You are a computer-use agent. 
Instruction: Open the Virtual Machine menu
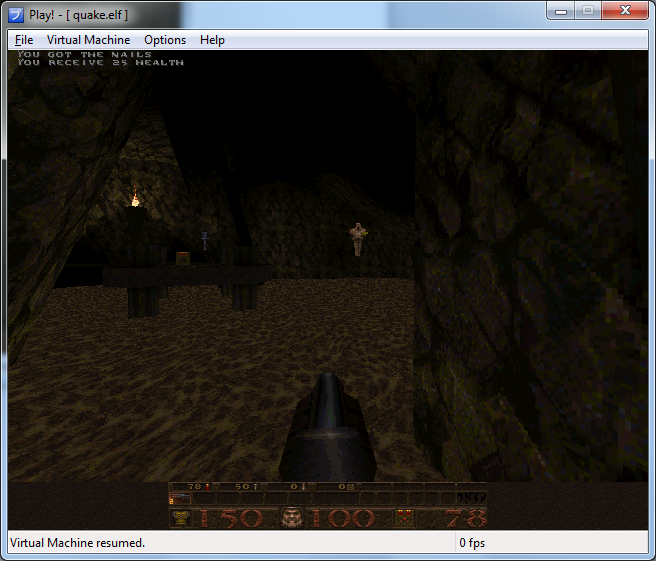point(88,40)
